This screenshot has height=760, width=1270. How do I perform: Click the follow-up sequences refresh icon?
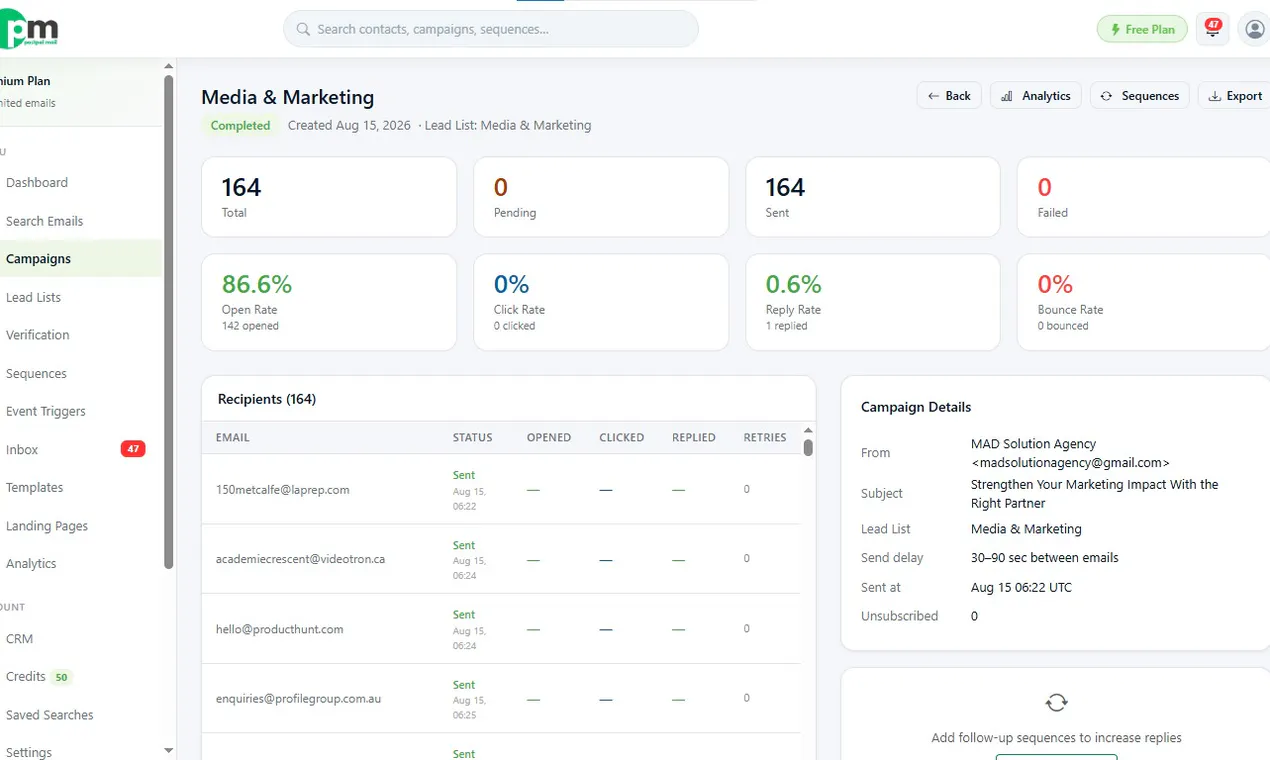click(x=1057, y=703)
